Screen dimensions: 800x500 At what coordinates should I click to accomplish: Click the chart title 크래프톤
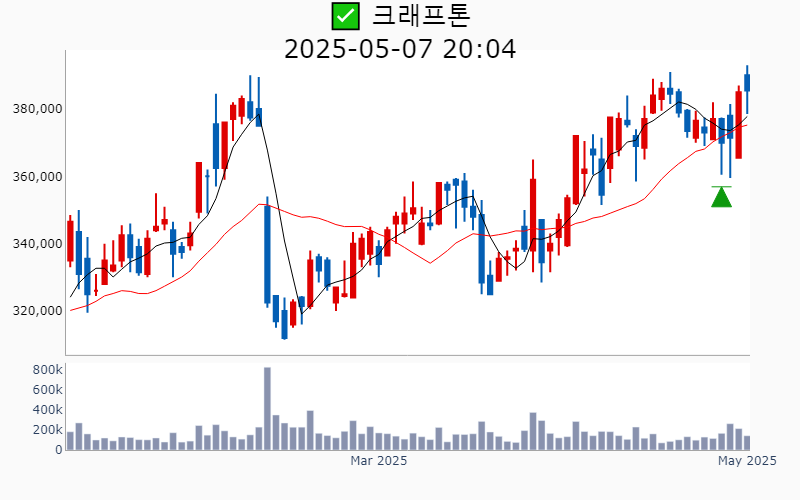click(421, 15)
